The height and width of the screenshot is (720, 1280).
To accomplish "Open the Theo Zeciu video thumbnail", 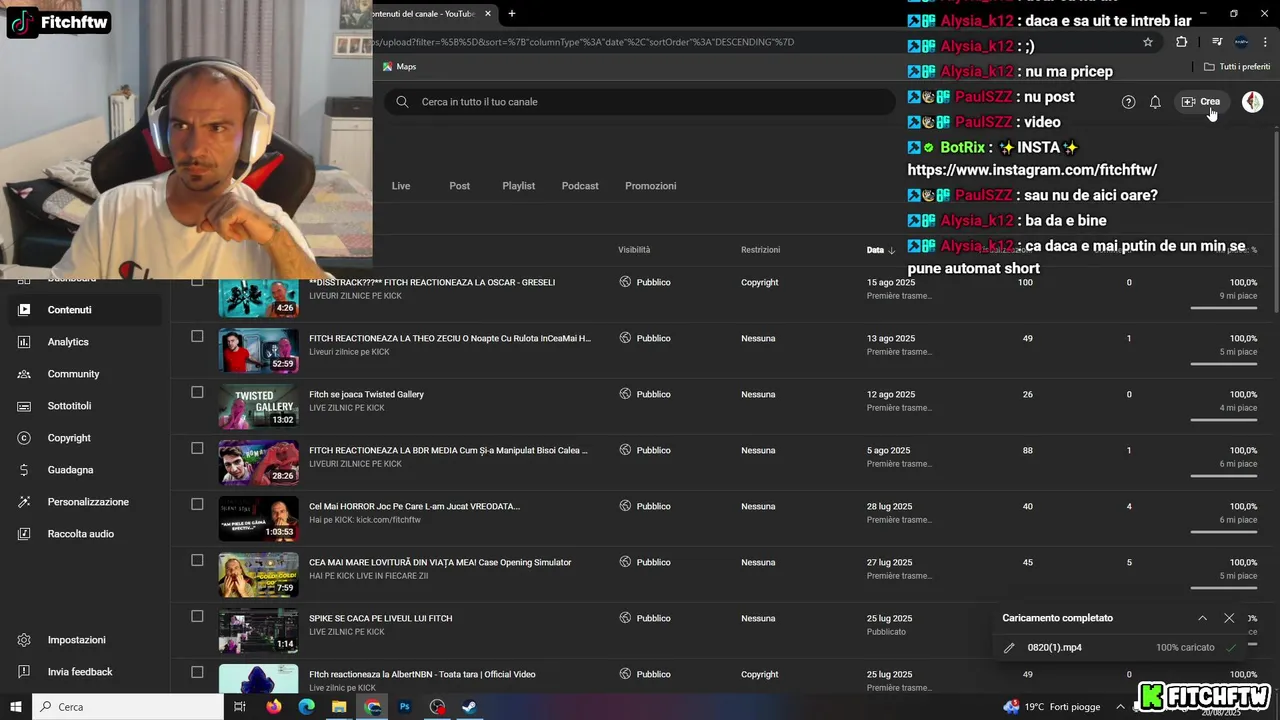I will (x=258, y=350).
